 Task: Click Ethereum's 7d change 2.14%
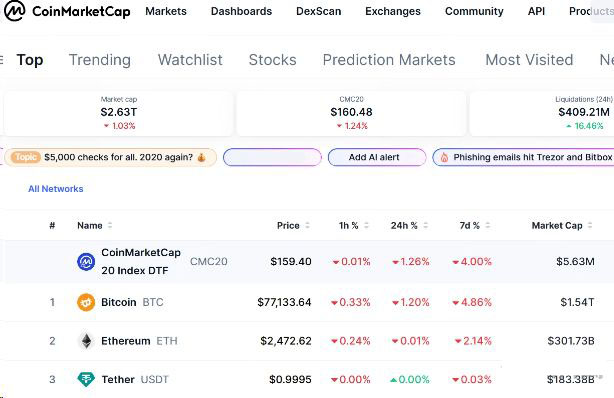click(x=473, y=341)
